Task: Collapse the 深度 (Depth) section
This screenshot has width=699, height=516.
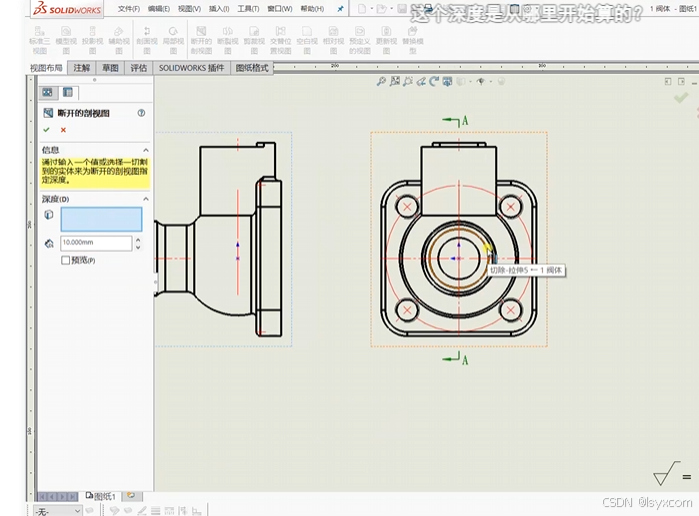Action: pyautogui.click(x=146, y=199)
